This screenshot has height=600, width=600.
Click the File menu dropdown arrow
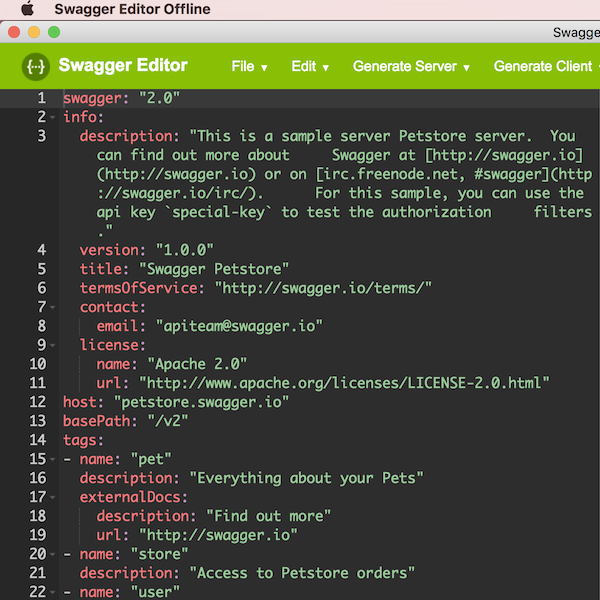[264, 68]
